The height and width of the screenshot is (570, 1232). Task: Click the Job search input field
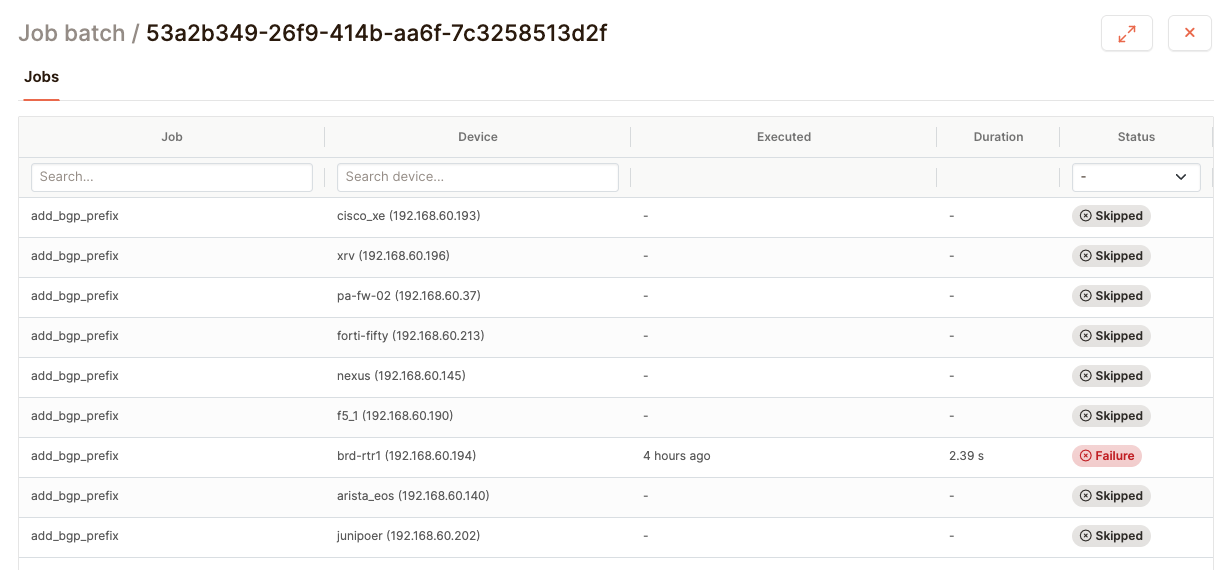click(172, 177)
